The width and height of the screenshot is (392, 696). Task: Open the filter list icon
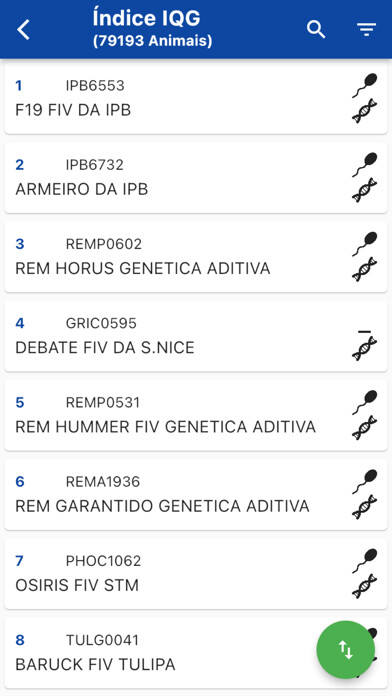coord(367,30)
